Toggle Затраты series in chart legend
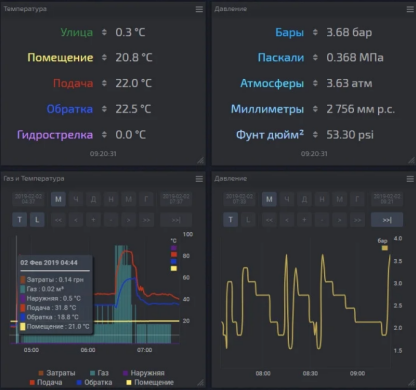Image resolution: width=416 pixels, height=390 pixels. point(57,373)
